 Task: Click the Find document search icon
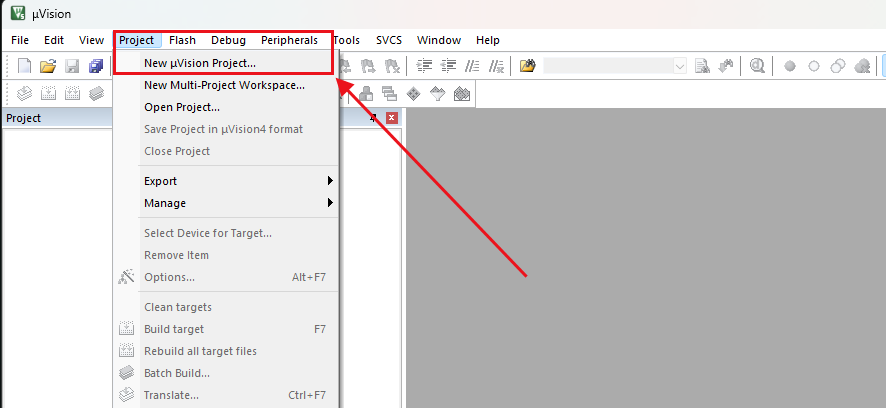(702, 66)
